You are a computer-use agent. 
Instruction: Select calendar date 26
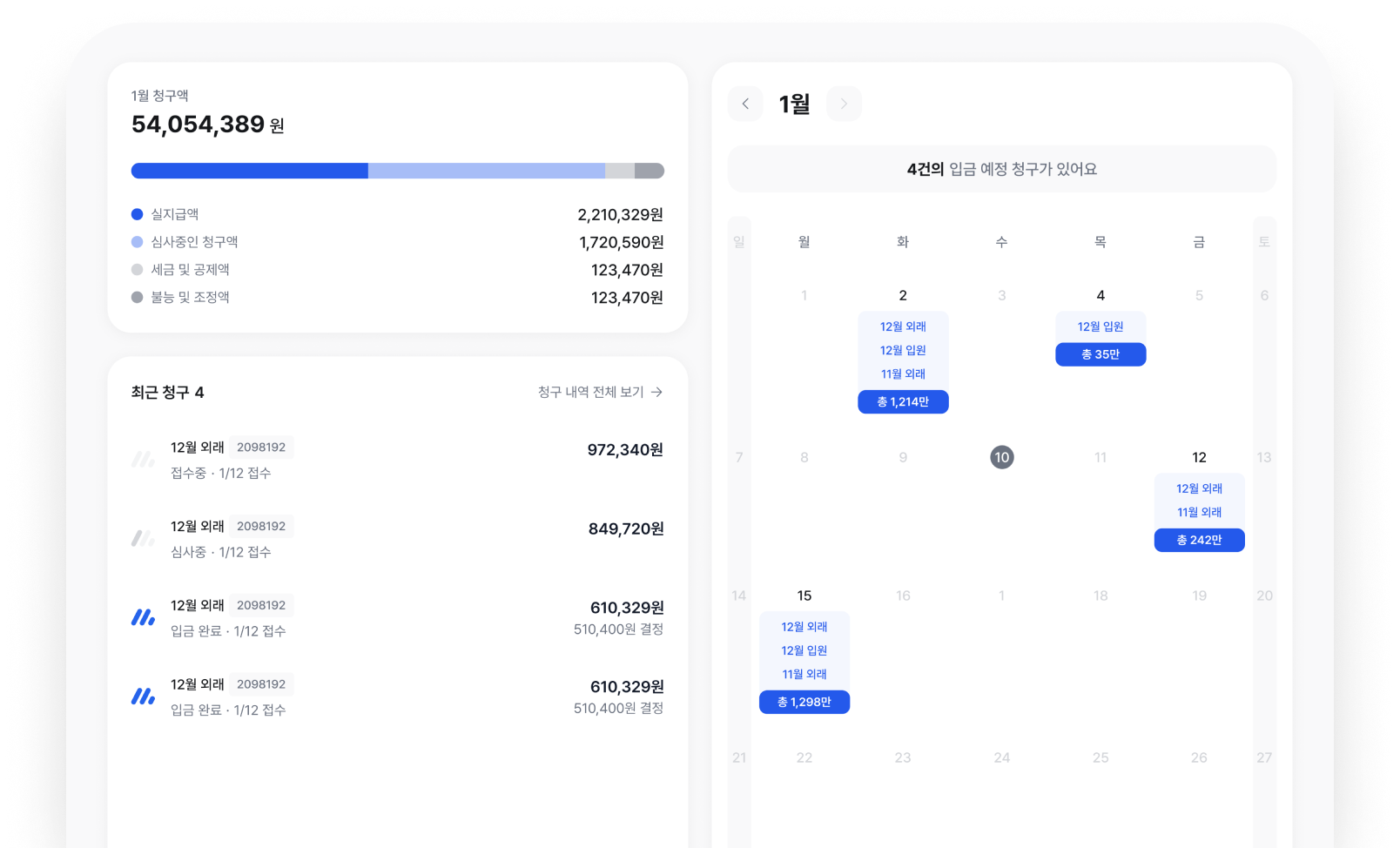pyautogui.click(x=1199, y=757)
